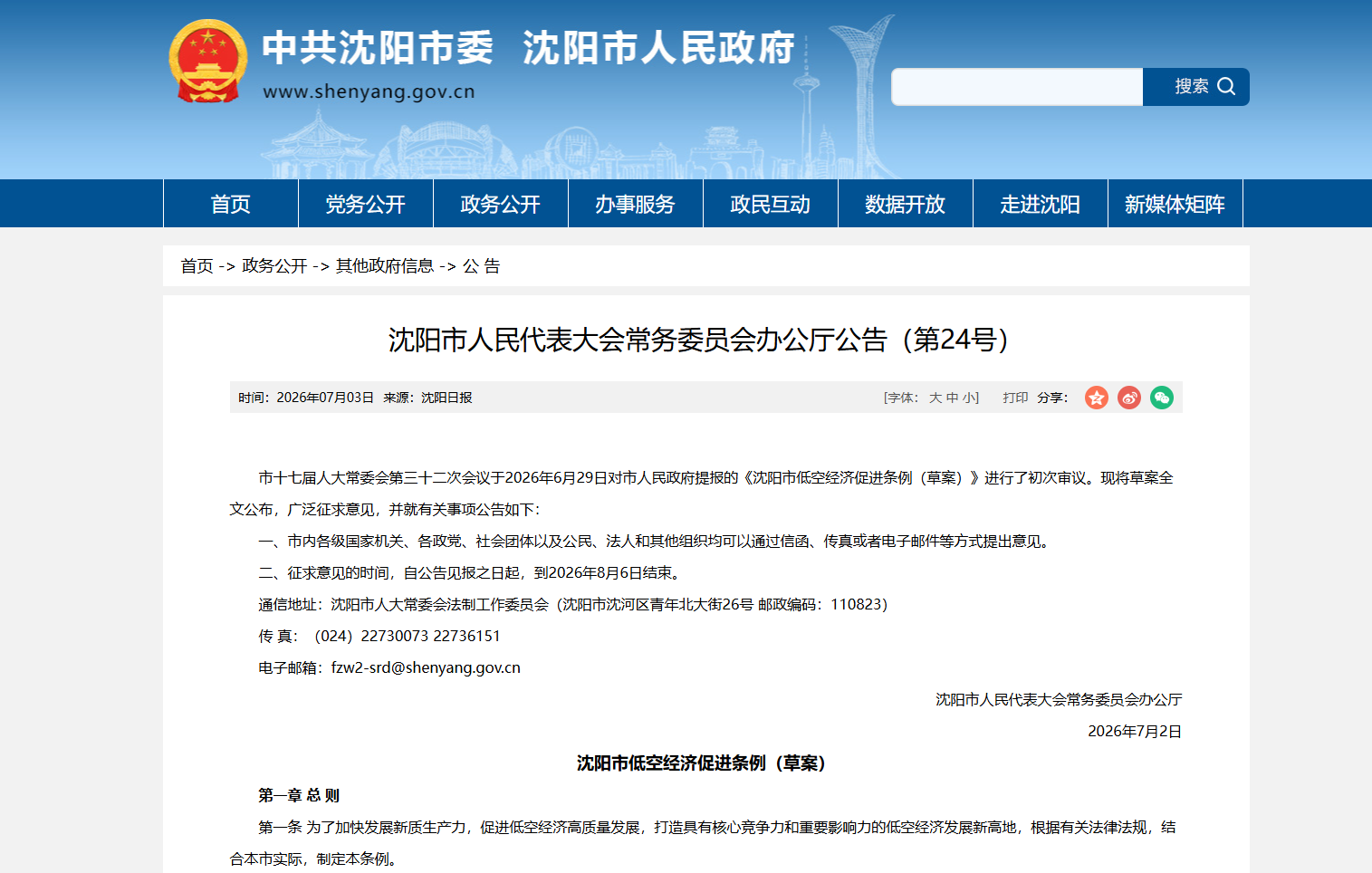This screenshot has width=1372, height=873.
Task: Click postal code 110823 address line
Action: pos(573,604)
